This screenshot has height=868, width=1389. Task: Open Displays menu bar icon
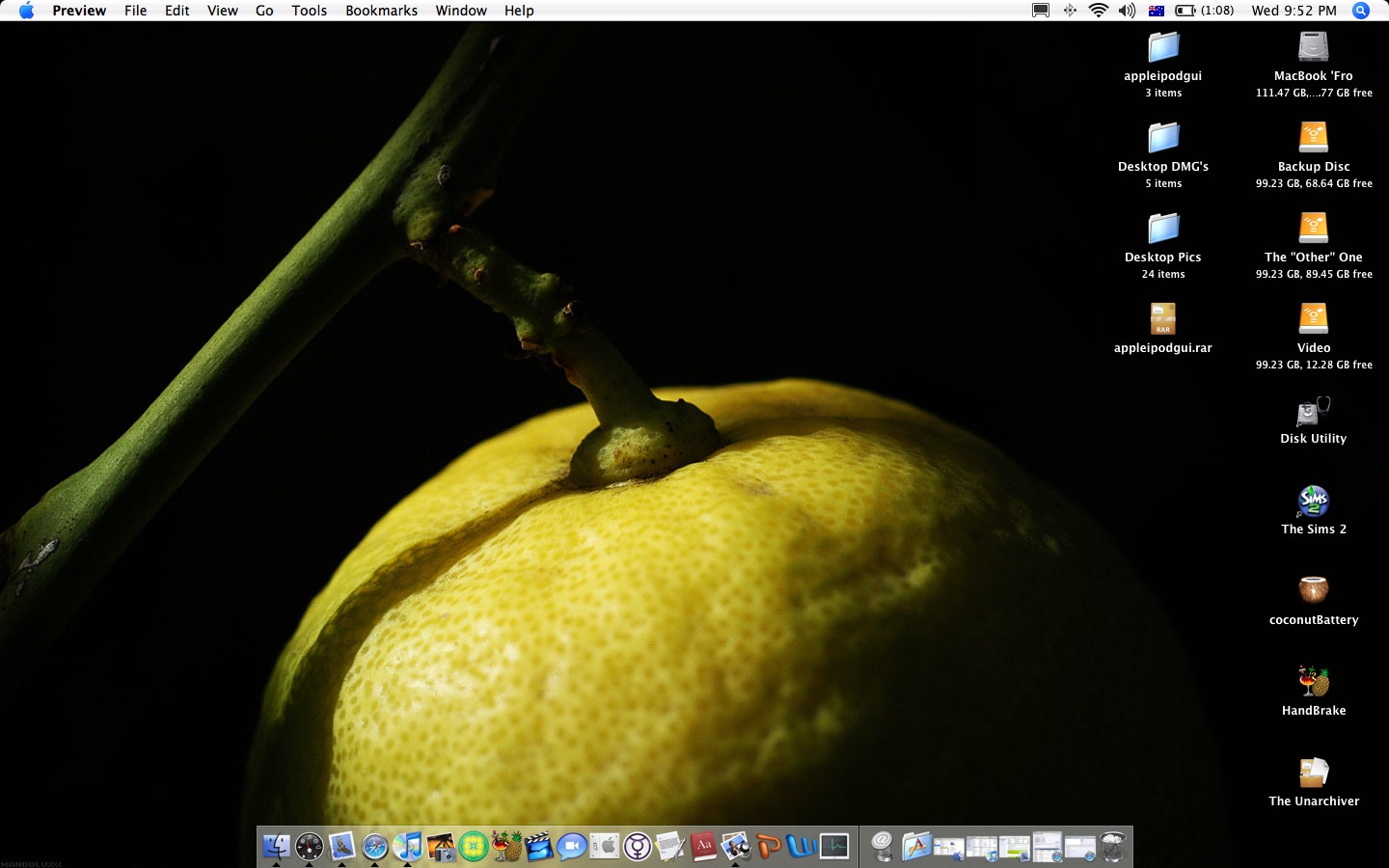tap(1041, 11)
